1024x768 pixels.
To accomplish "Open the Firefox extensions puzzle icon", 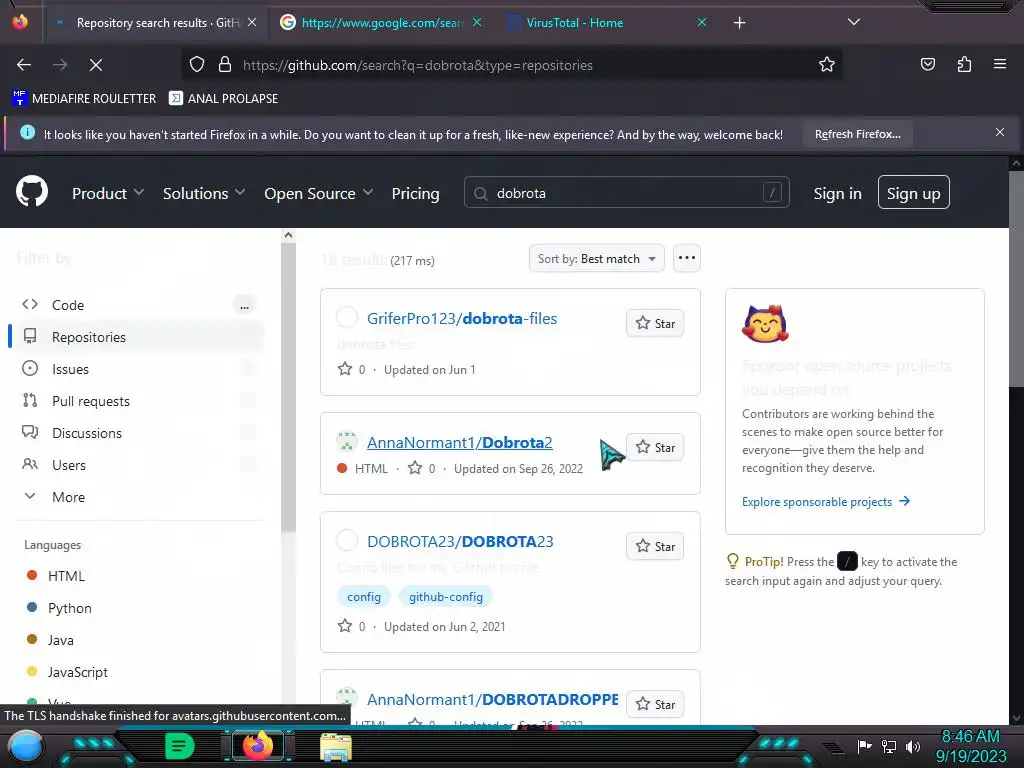I will point(964,65).
